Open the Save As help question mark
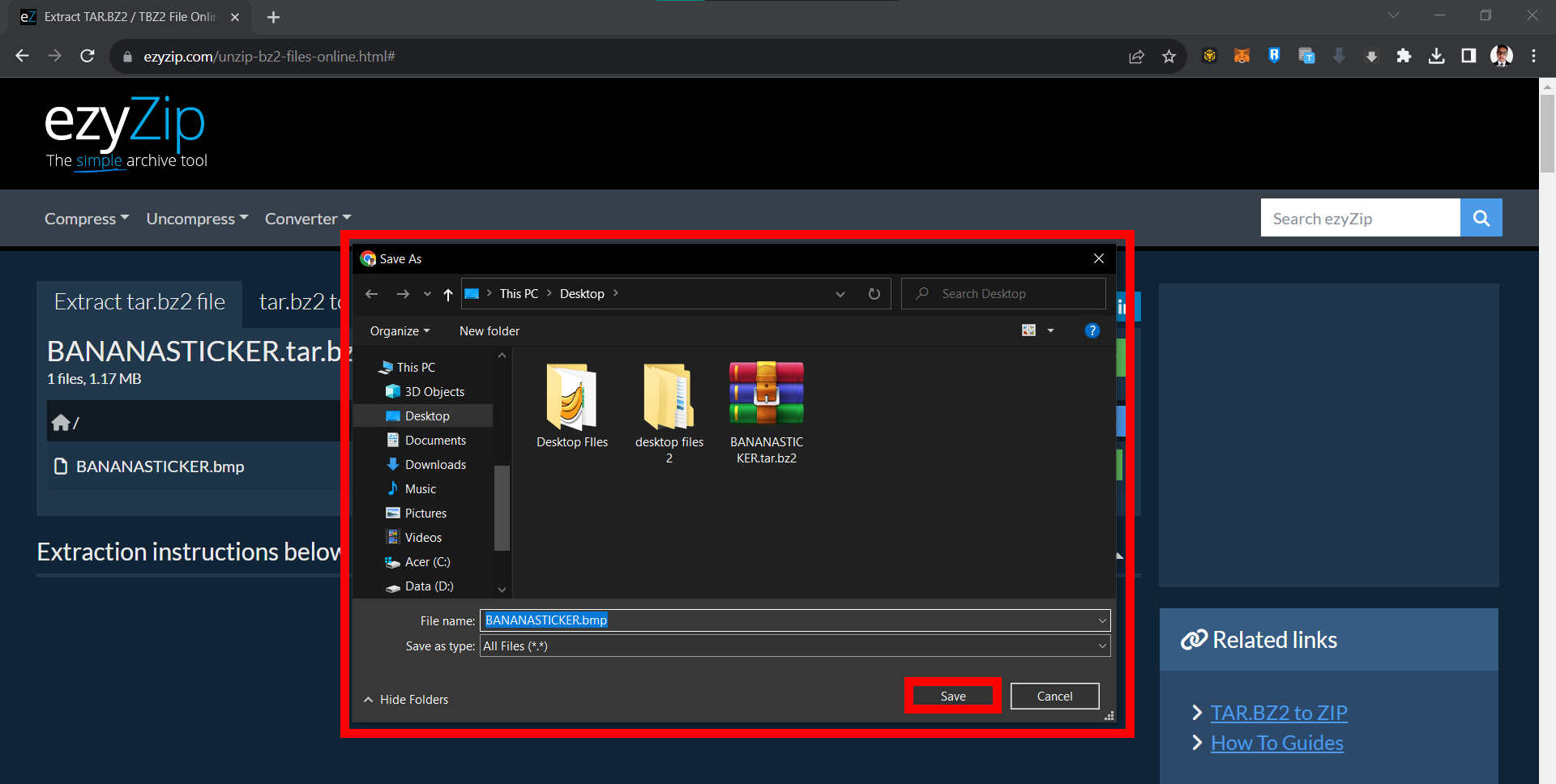1556x784 pixels. coord(1092,330)
